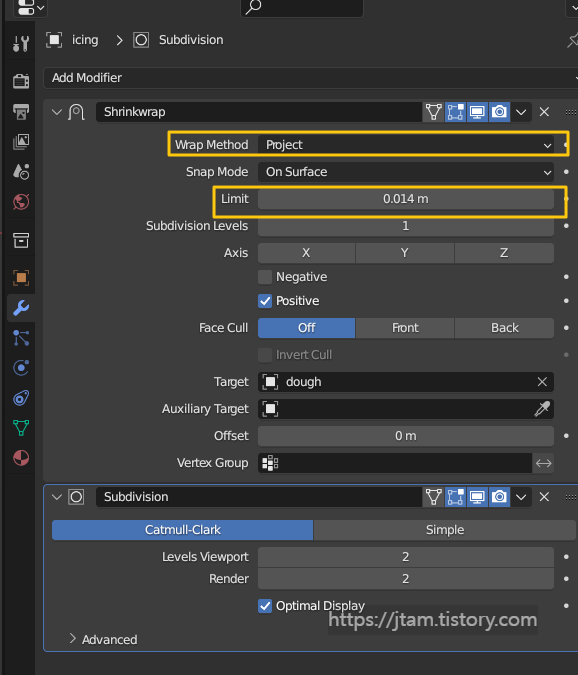The width and height of the screenshot is (578, 675).
Task: Click the Offset 0 m field
Action: 406,436
